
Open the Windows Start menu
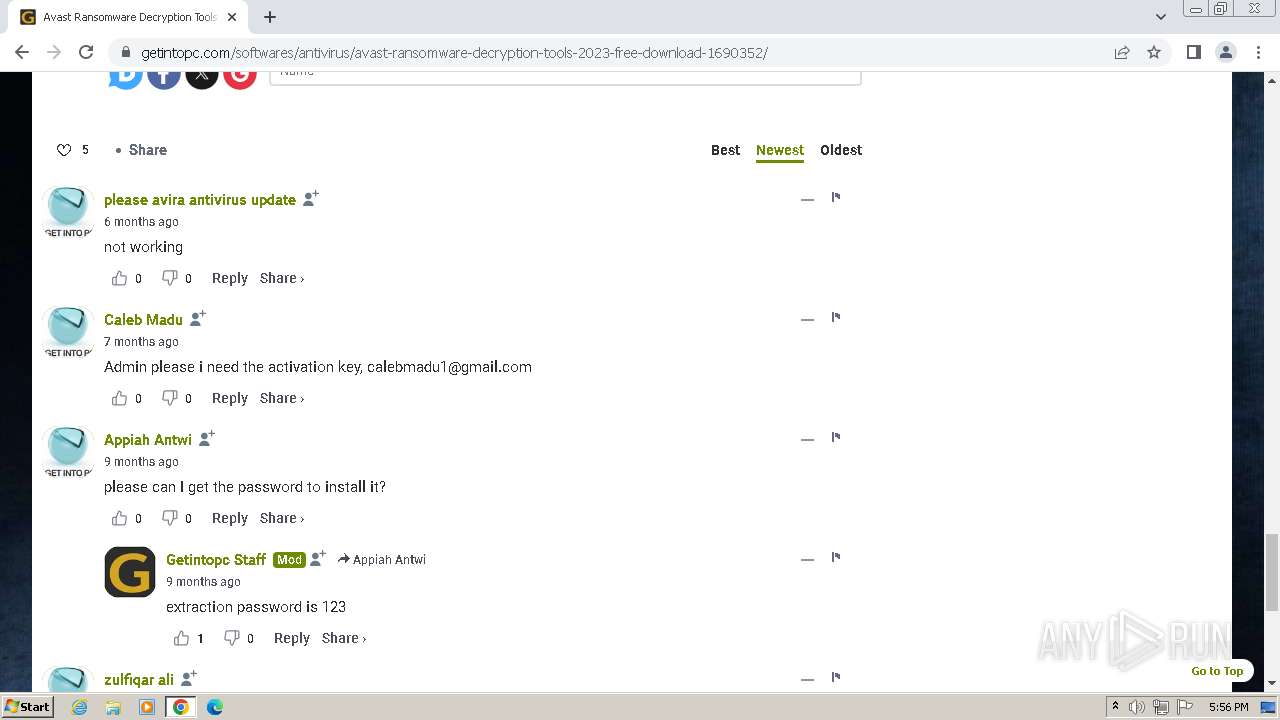(27, 706)
